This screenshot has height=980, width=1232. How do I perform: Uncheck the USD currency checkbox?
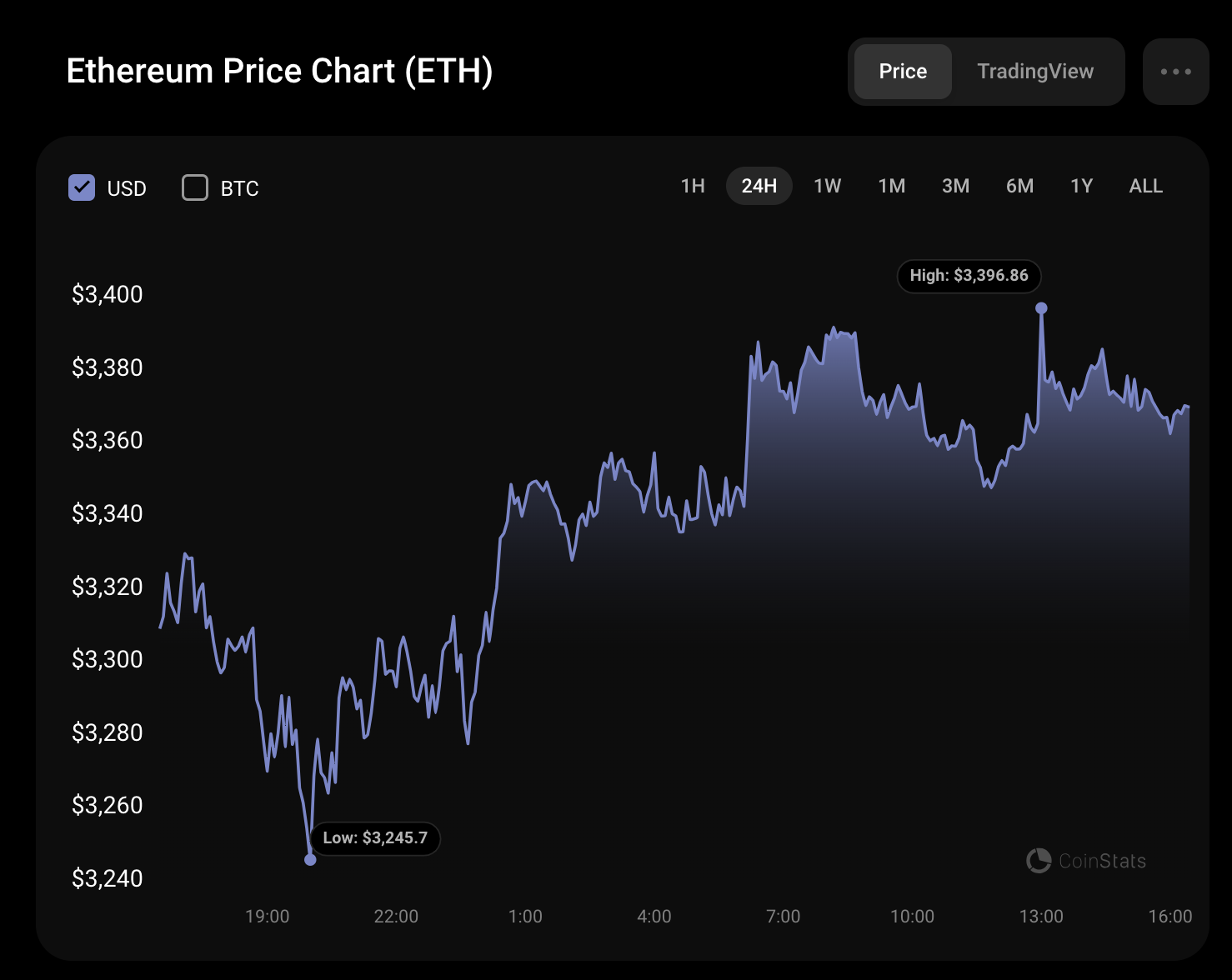[x=82, y=187]
